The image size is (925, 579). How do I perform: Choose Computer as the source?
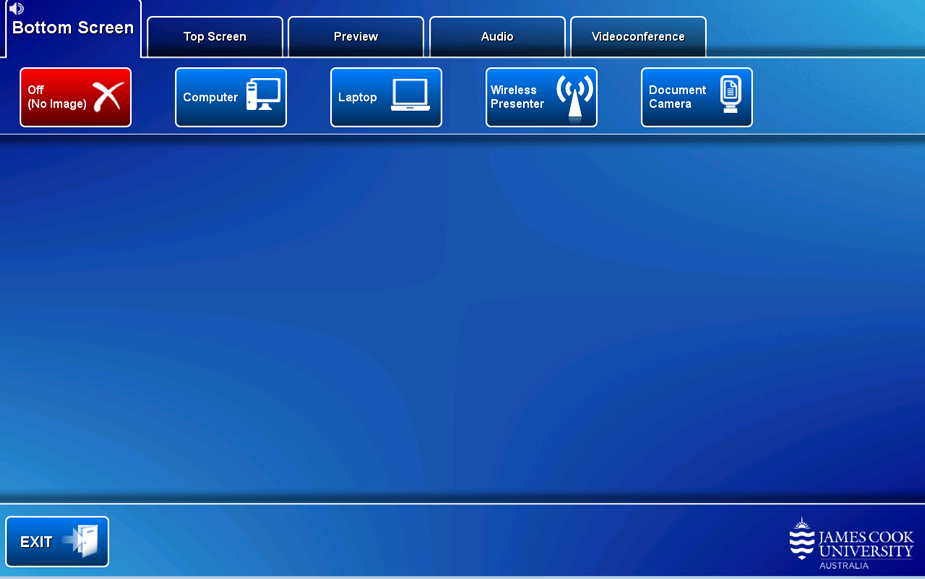pyautogui.click(x=231, y=97)
